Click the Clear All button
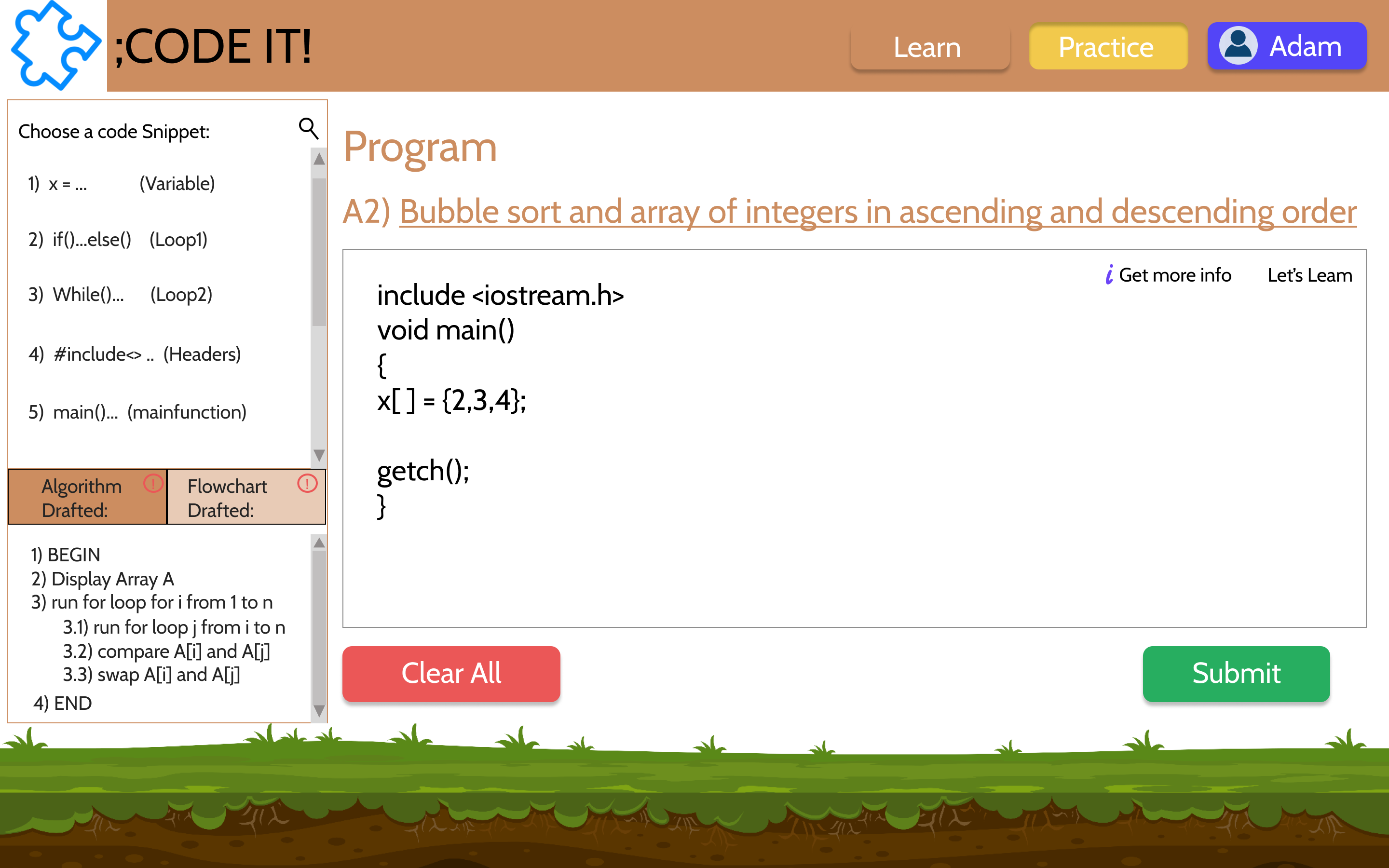The image size is (1389, 868). tap(451, 674)
